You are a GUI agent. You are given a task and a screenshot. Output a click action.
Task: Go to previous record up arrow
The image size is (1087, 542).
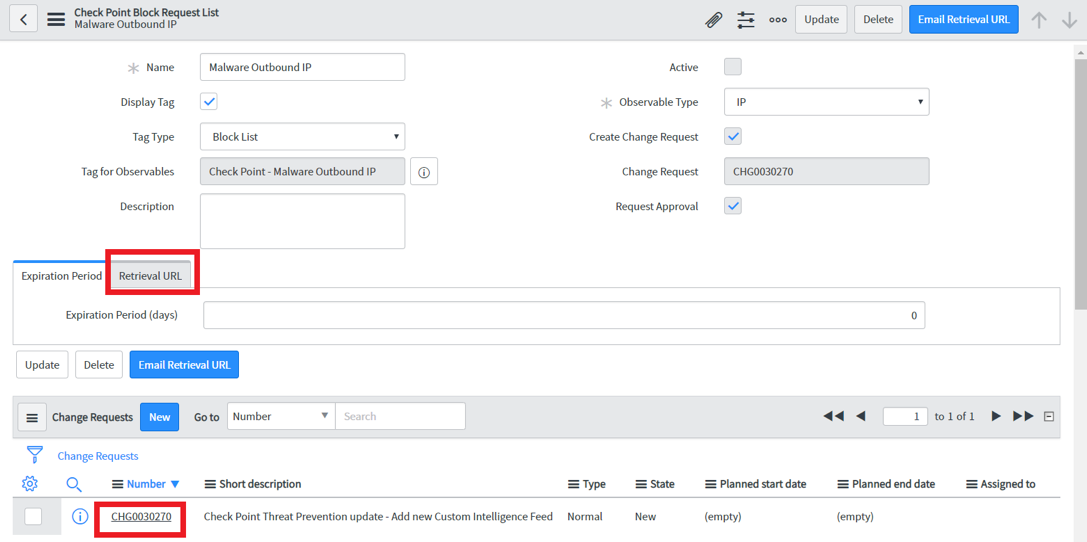pyautogui.click(x=1038, y=19)
